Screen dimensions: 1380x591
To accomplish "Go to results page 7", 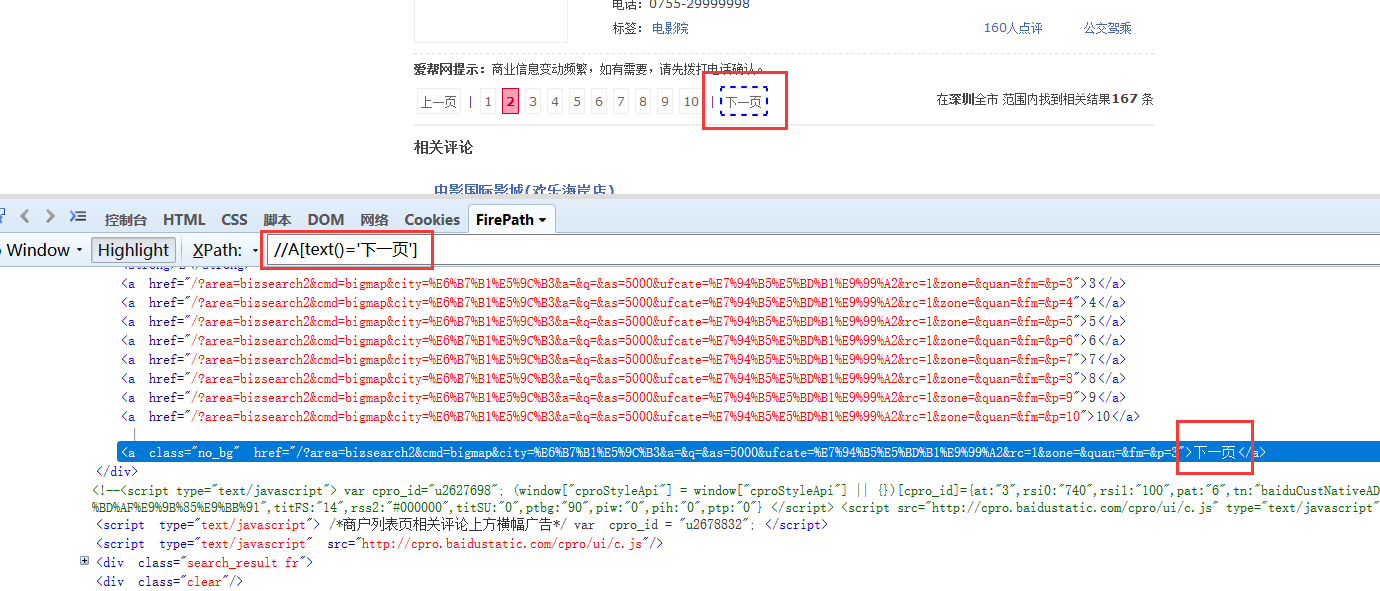I will (x=621, y=101).
